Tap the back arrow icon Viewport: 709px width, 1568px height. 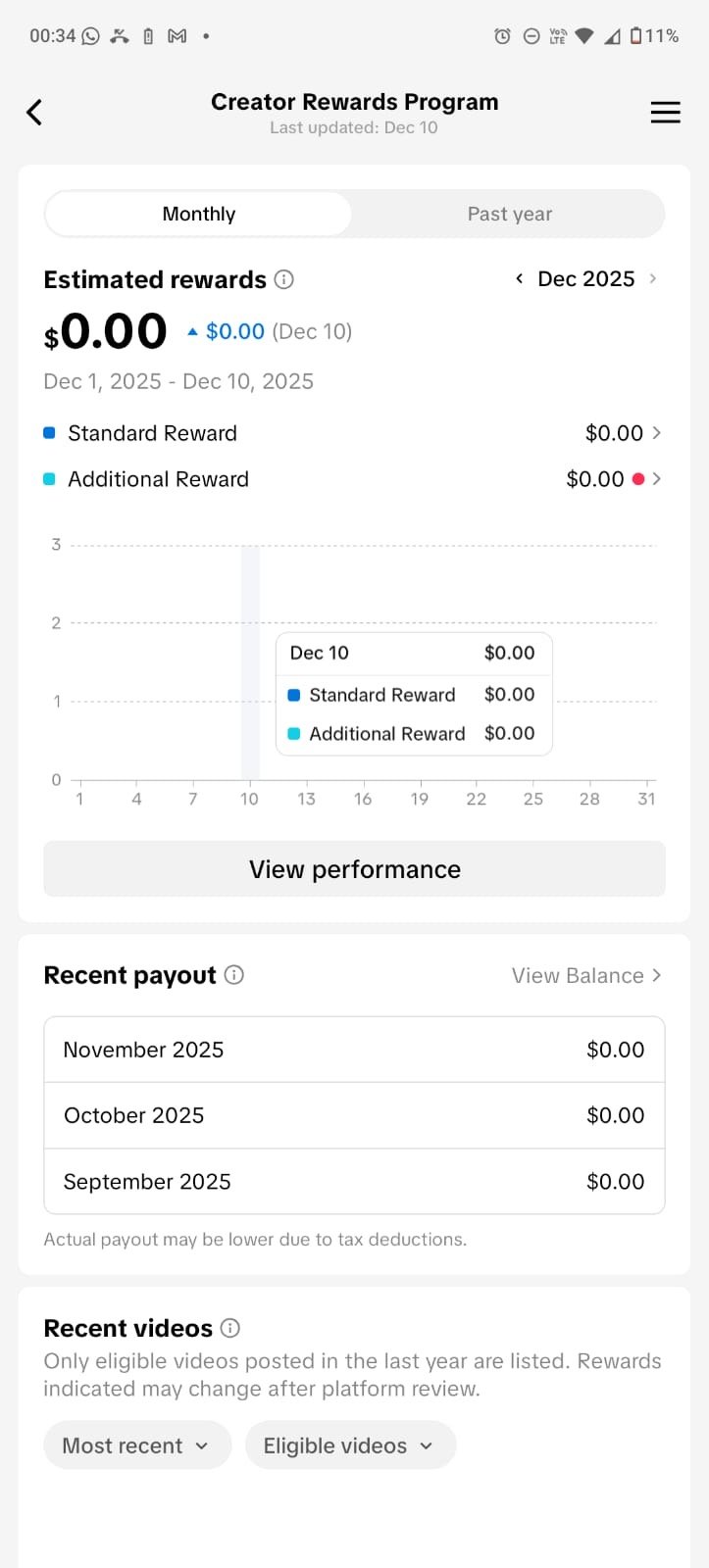34,113
